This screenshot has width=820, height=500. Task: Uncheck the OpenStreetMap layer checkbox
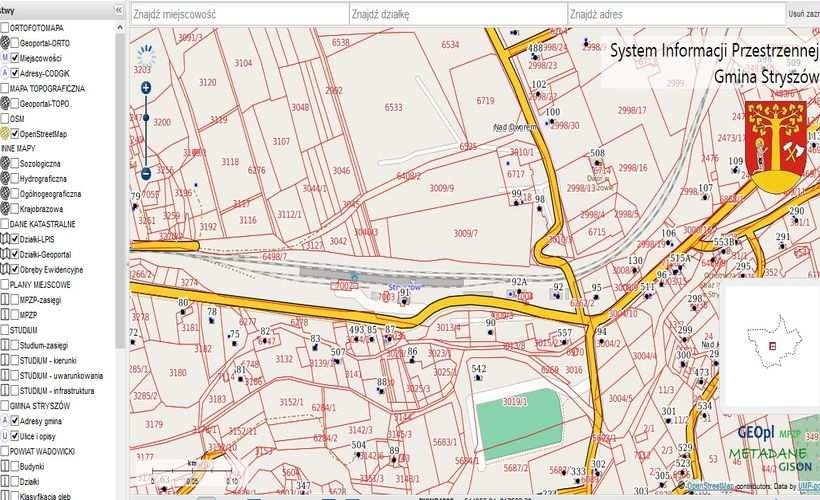[16, 133]
